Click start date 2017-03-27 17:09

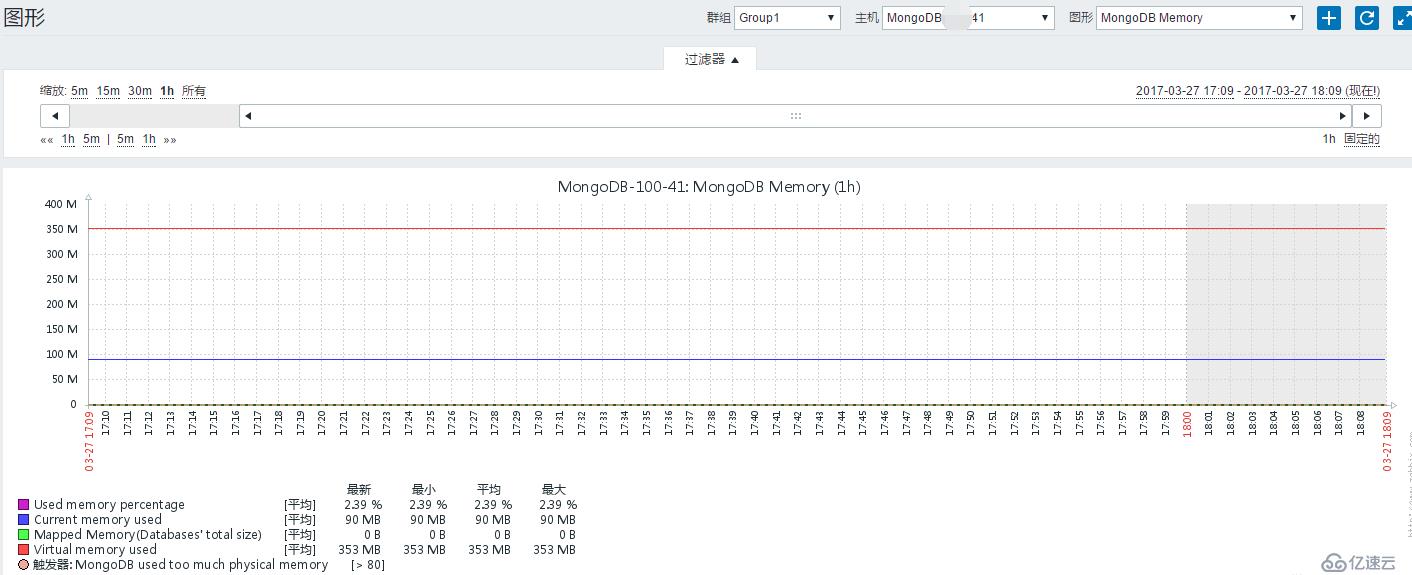tap(1185, 91)
